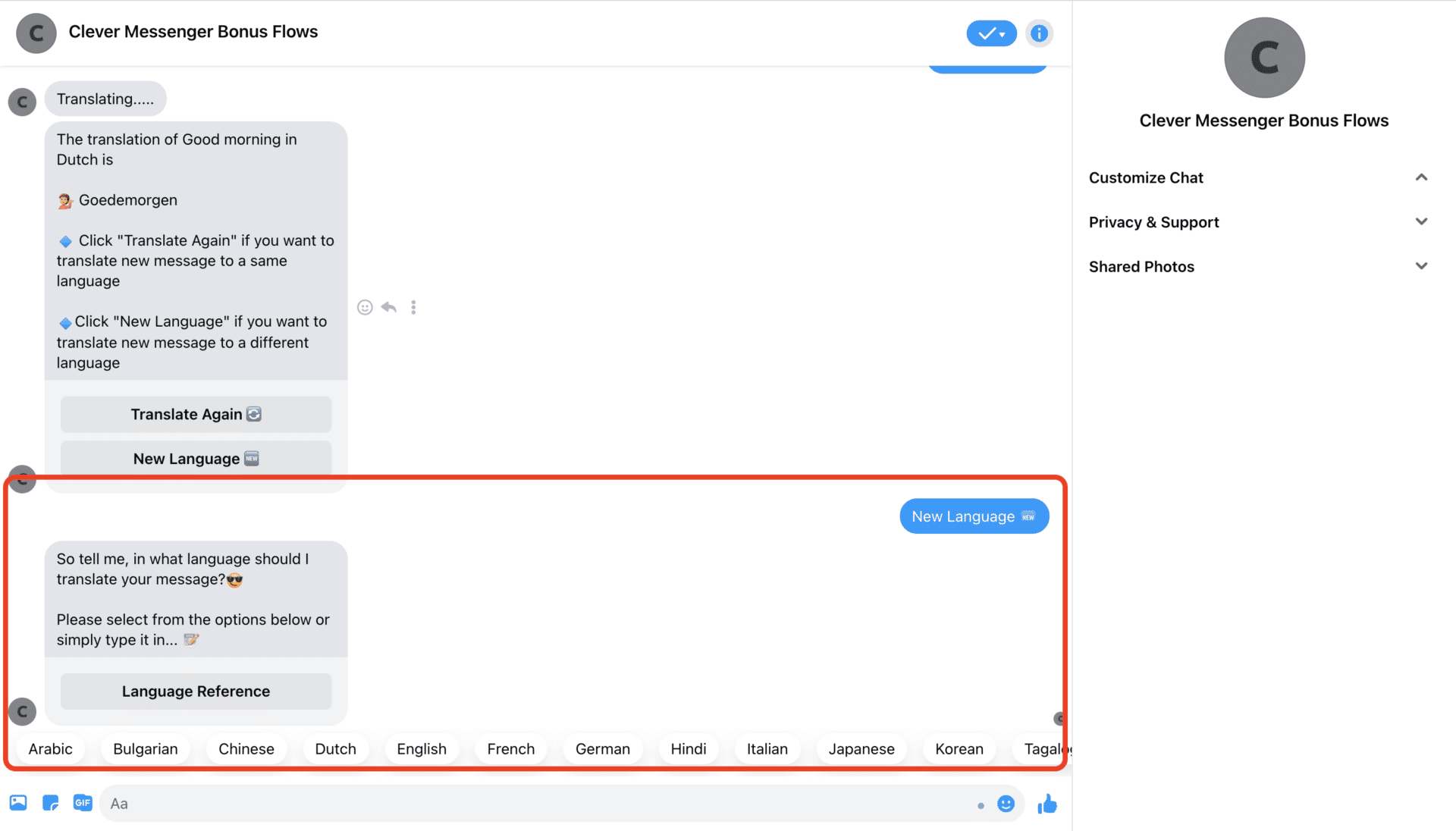
Task: Open conversation information with the info icon
Action: tap(1039, 33)
